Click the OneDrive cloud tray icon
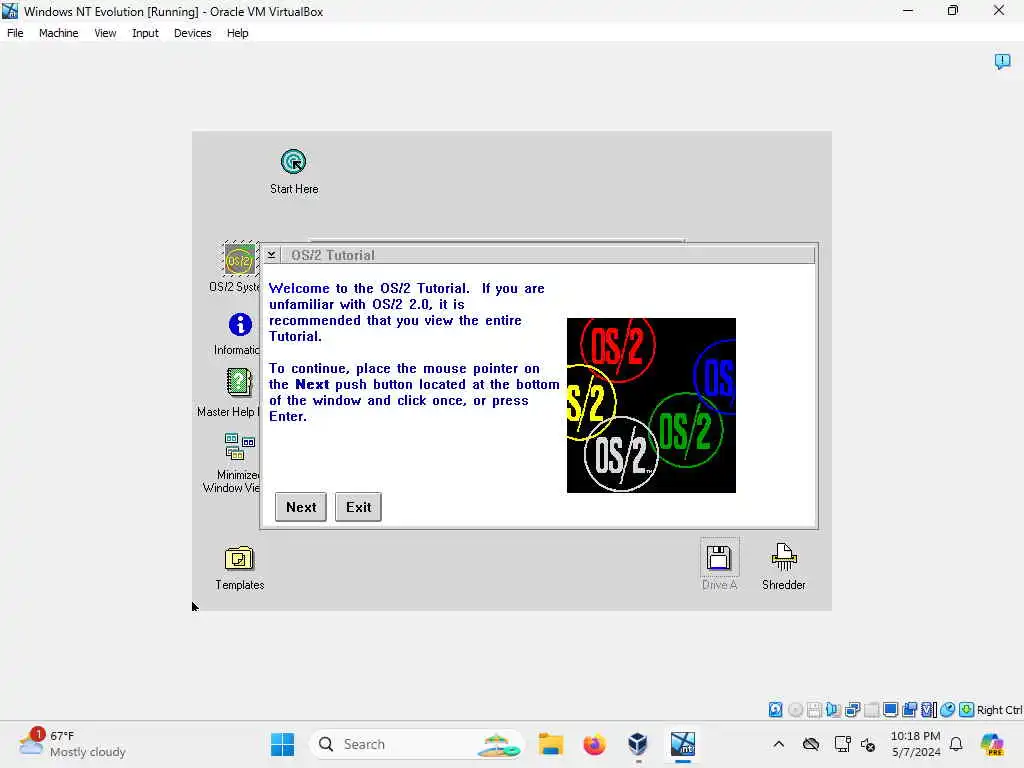This screenshot has height=768, width=1024. (811, 744)
